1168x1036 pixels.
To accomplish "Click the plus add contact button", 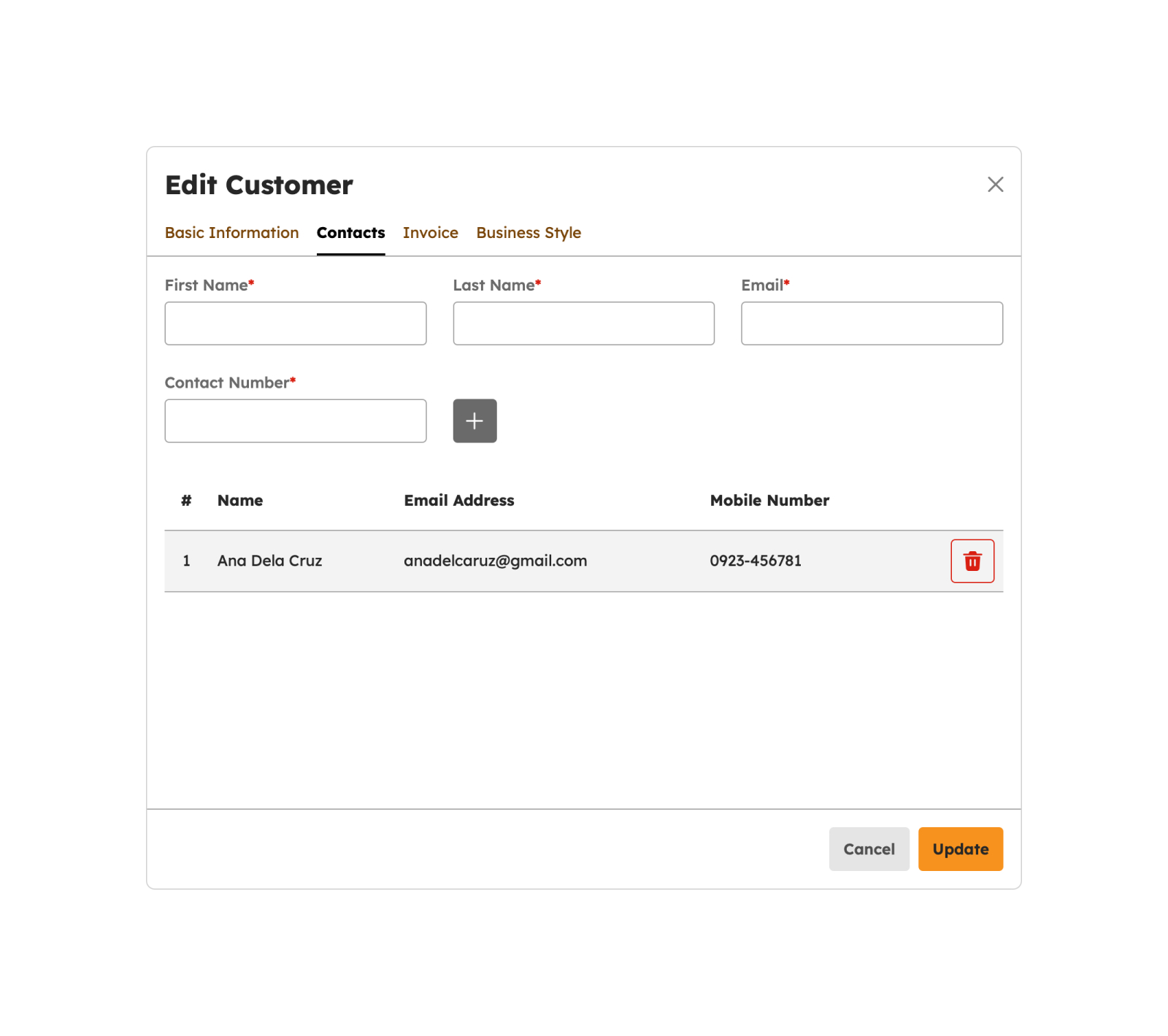I will click(474, 421).
